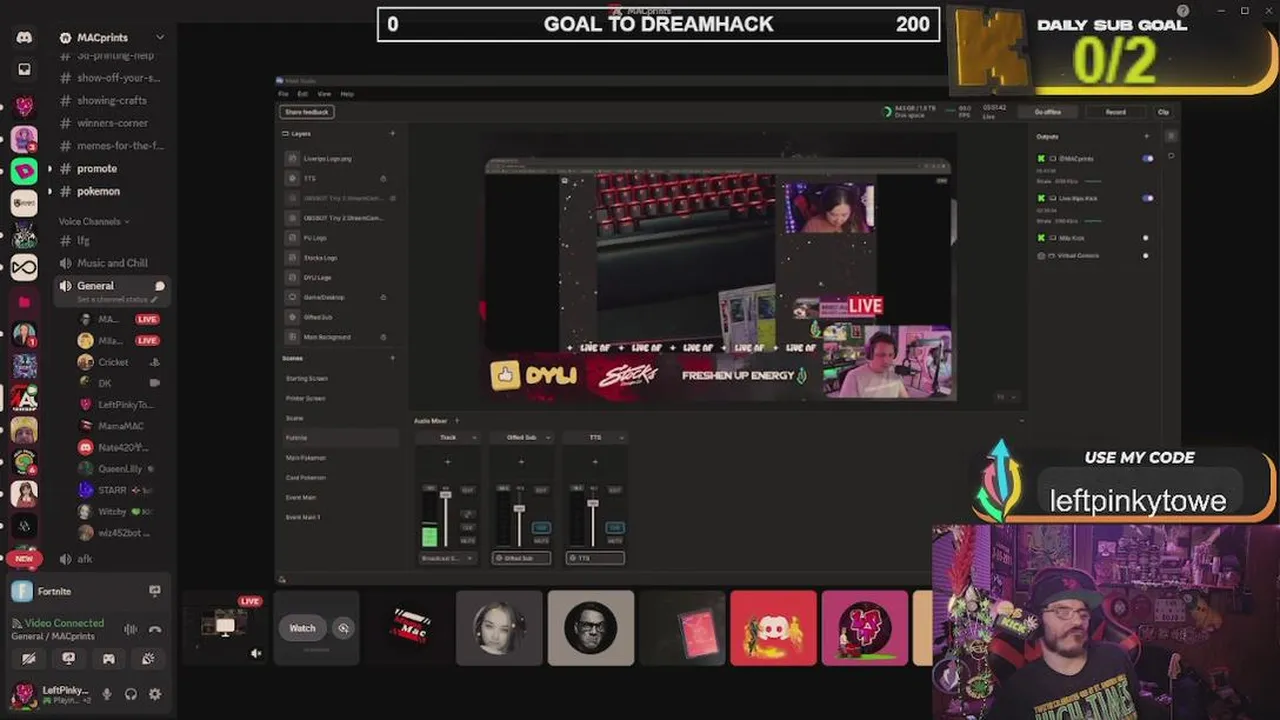Screen dimensions: 1280x720
Task: Add a new output in Outputs panel
Action: click(x=1147, y=136)
